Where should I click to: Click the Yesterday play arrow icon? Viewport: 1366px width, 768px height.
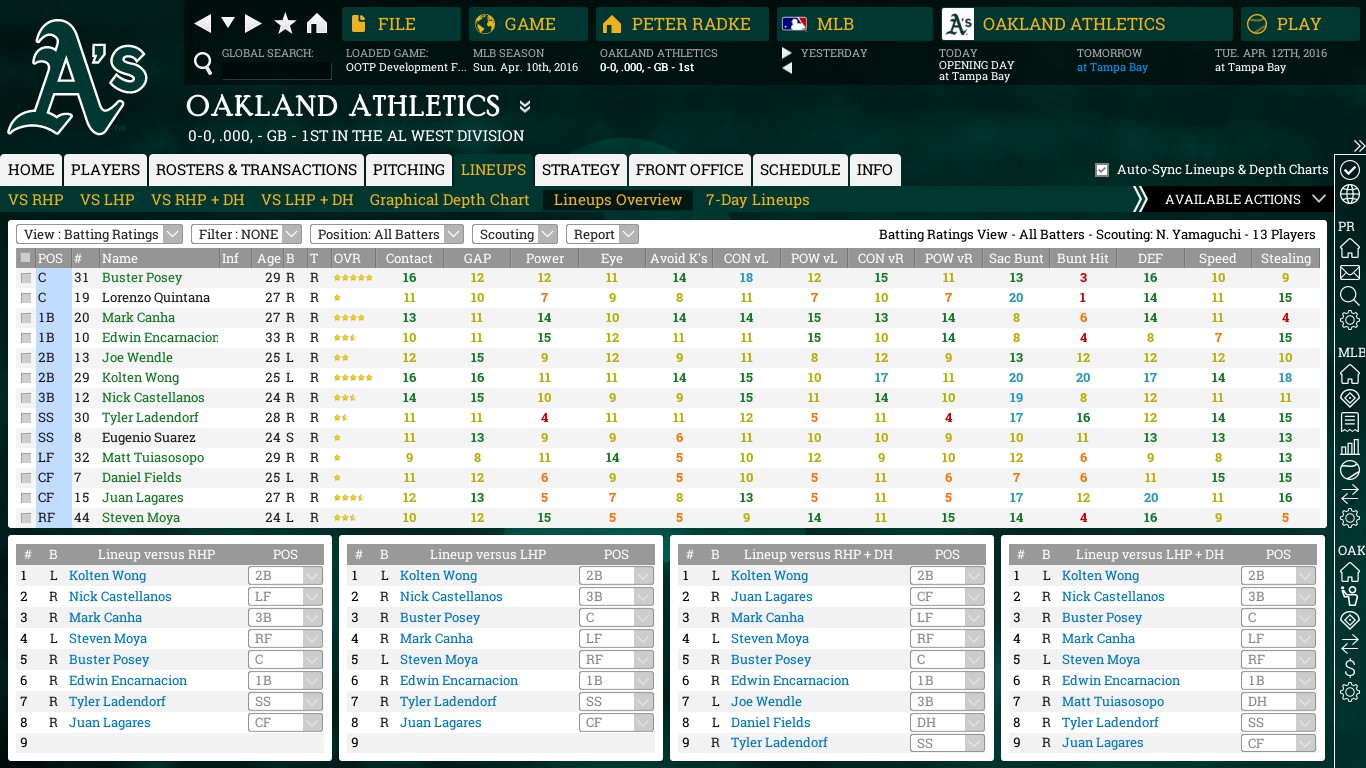(787, 53)
